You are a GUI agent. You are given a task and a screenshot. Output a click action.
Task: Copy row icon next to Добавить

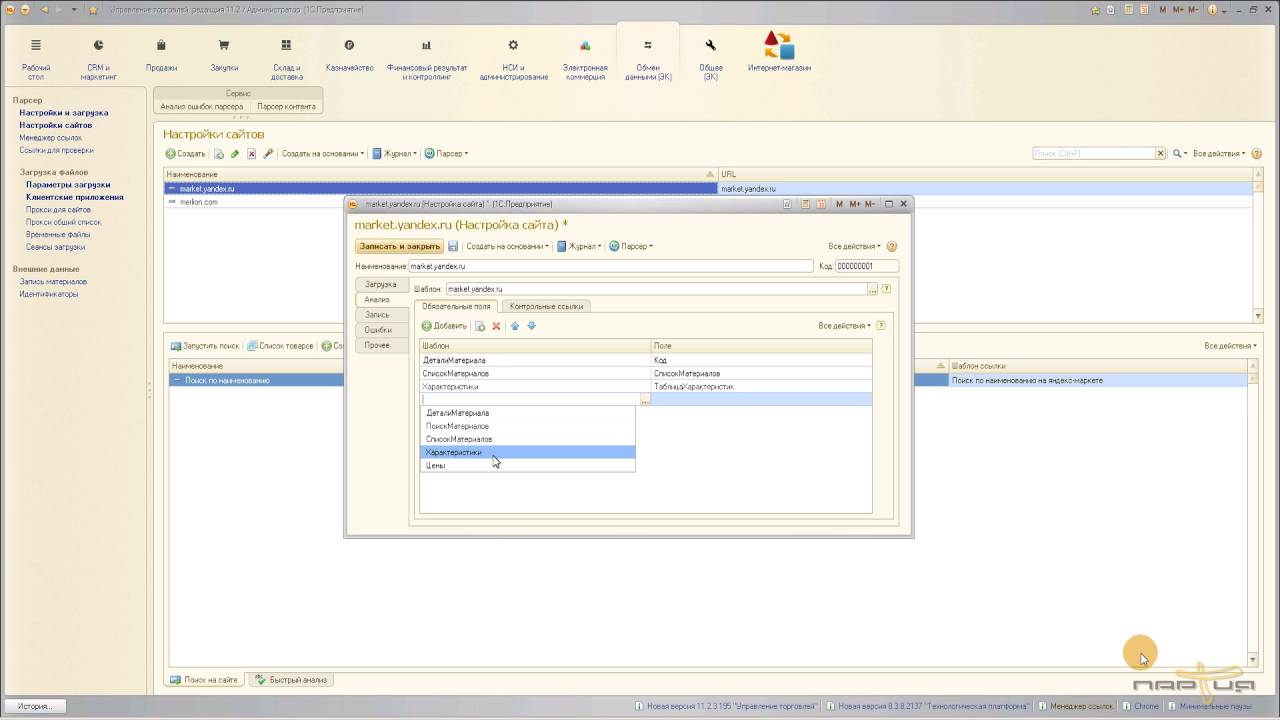coord(480,326)
